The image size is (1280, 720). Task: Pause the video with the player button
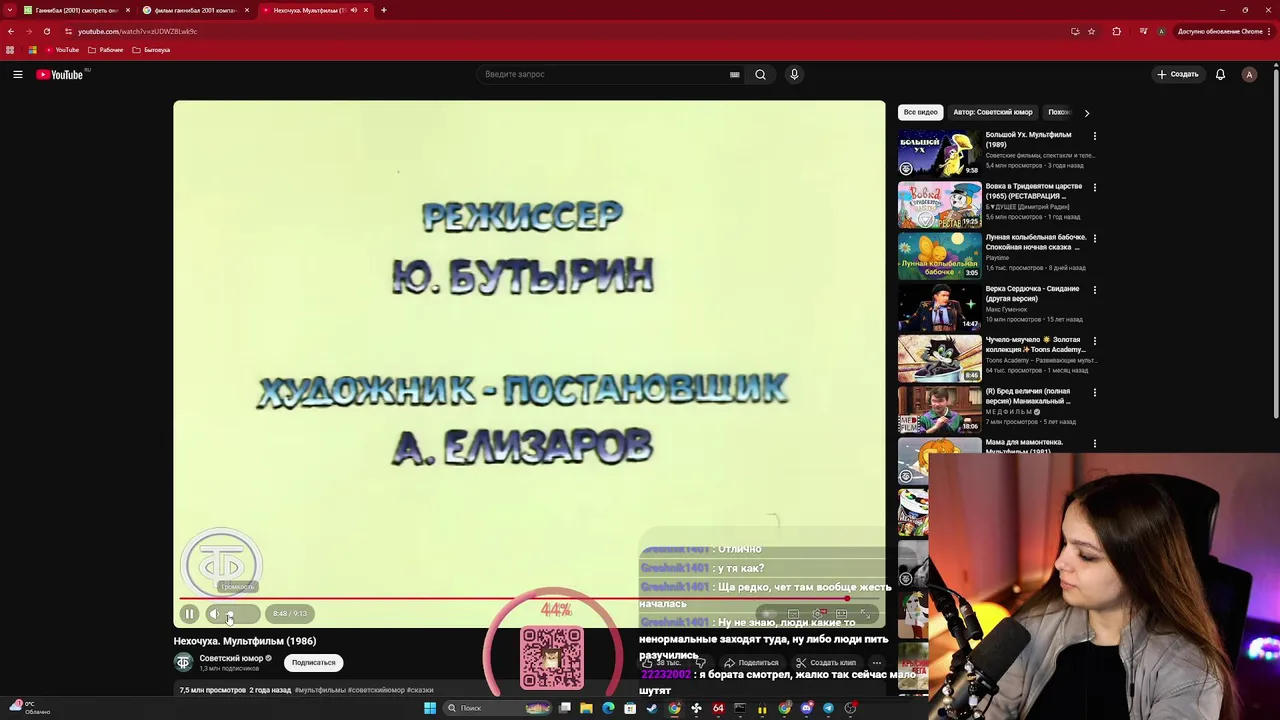tap(189, 614)
